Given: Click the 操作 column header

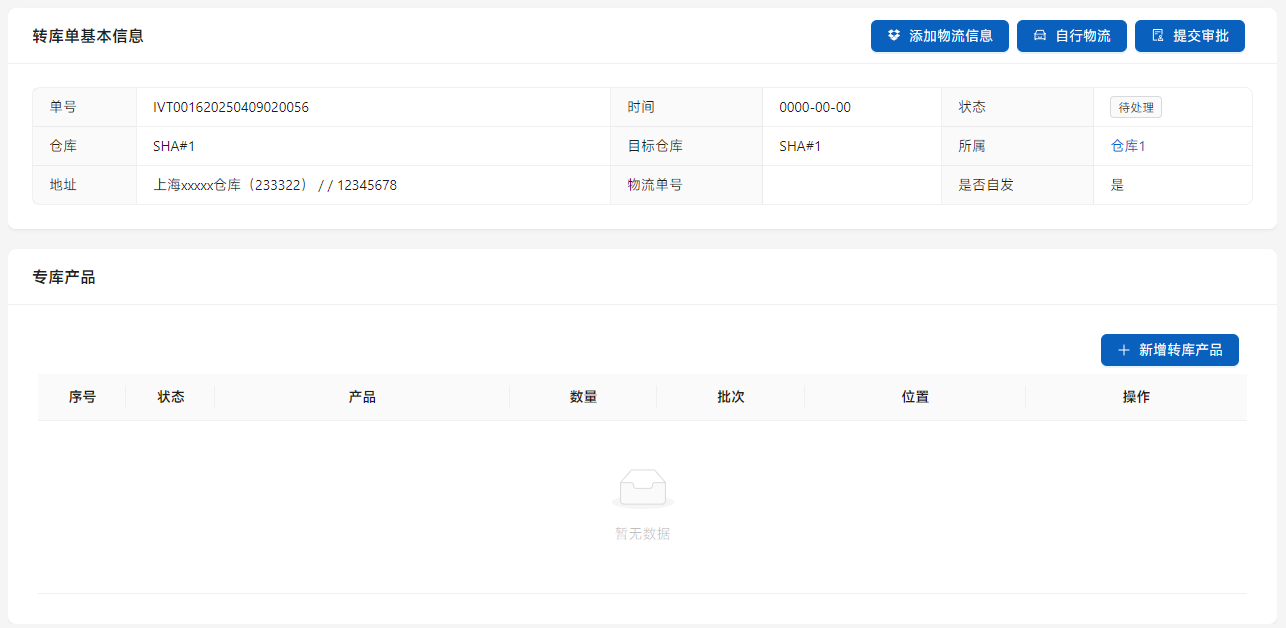Looking at the screenshot, I should coord(1136,397).
